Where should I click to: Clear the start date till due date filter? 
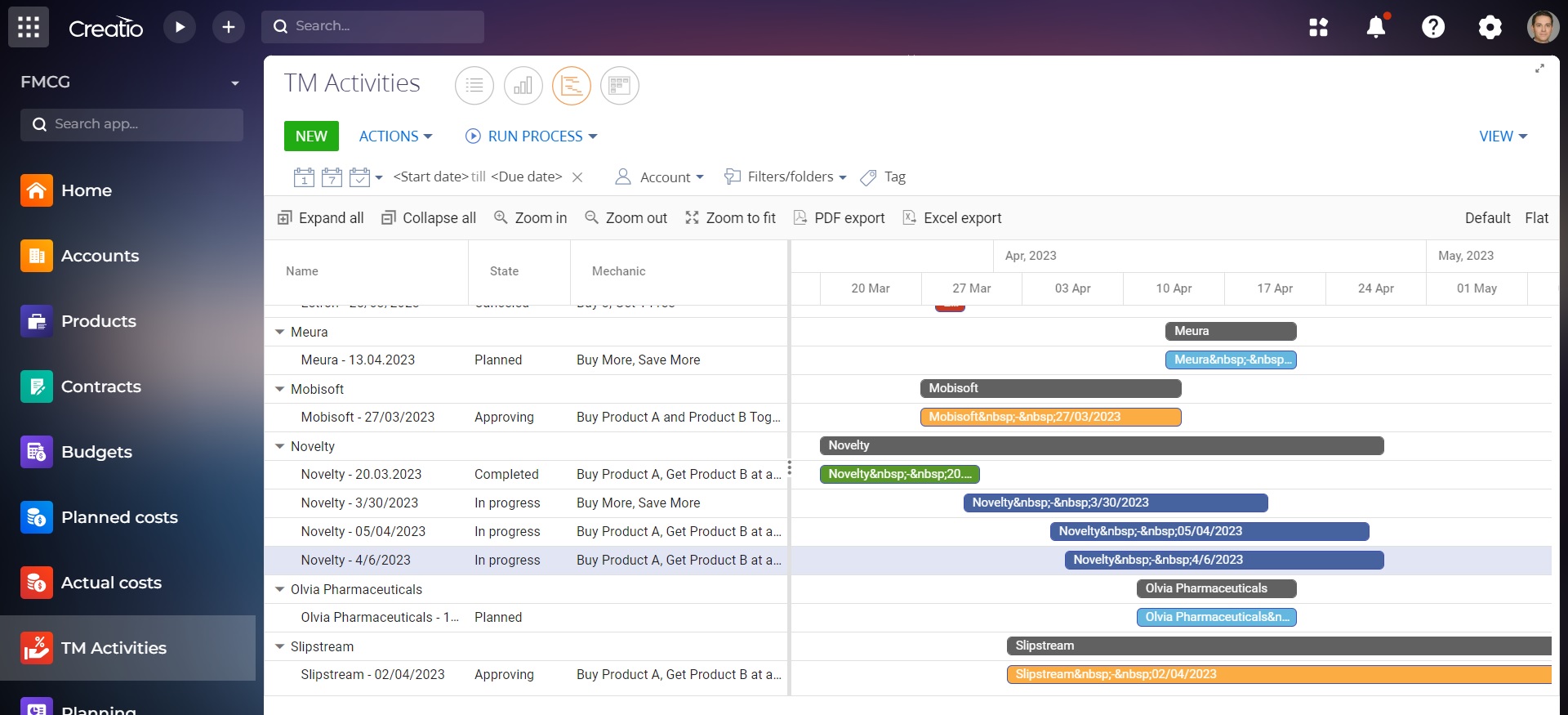click(x=577, y=177)
